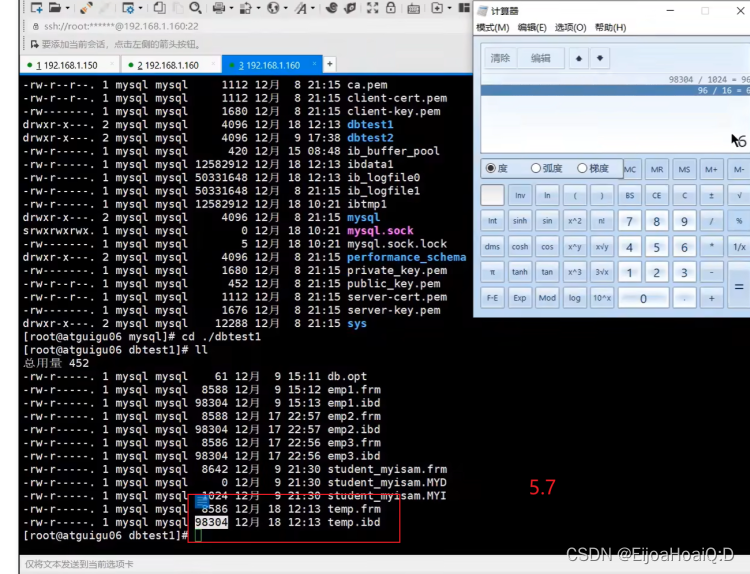
Task: Close the first 192.168.1.150 tab
Action: coord(112,65)
